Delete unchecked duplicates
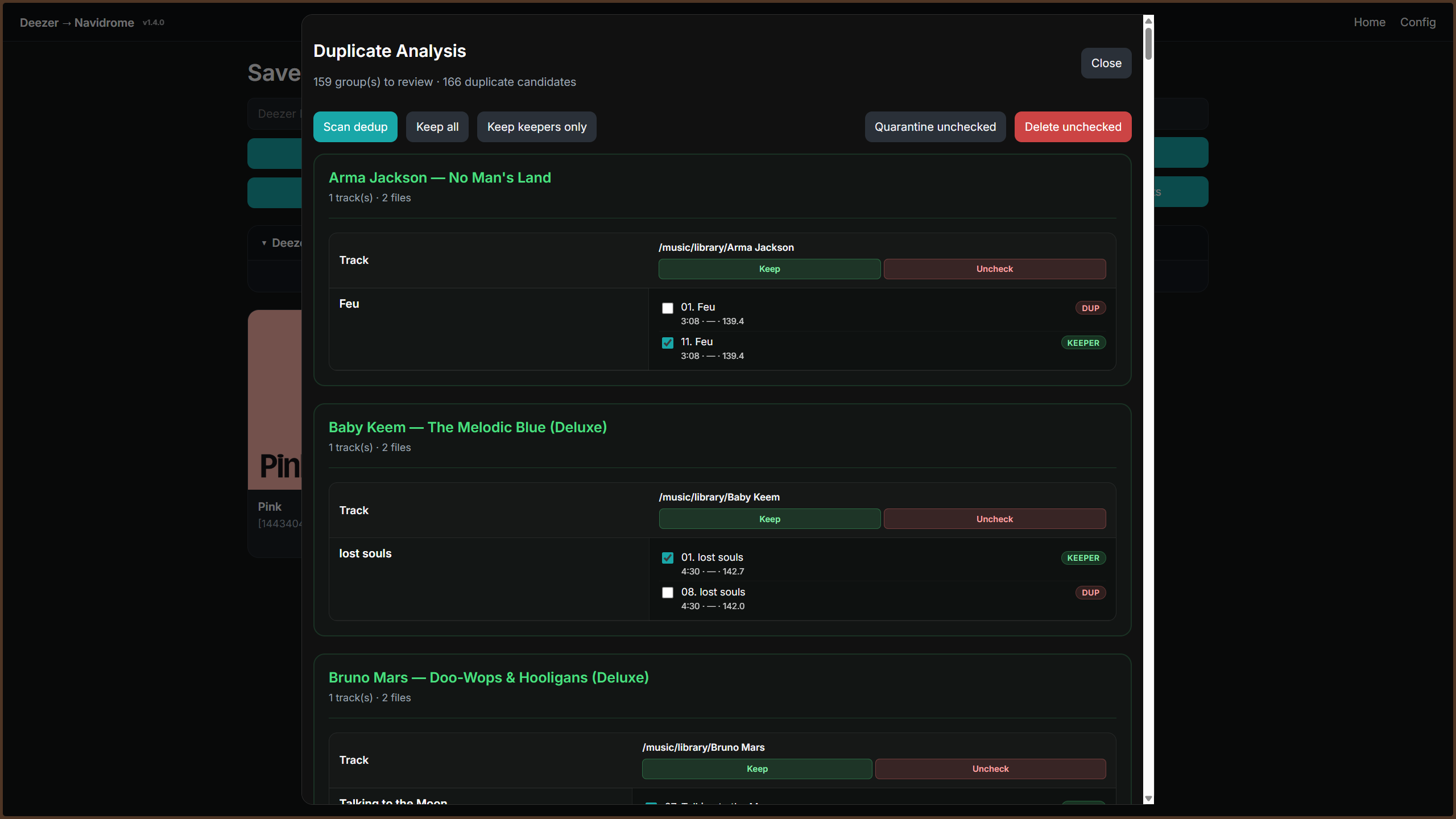The height and width of the screenshot is (819, 1456). [x=1073, y=127]
